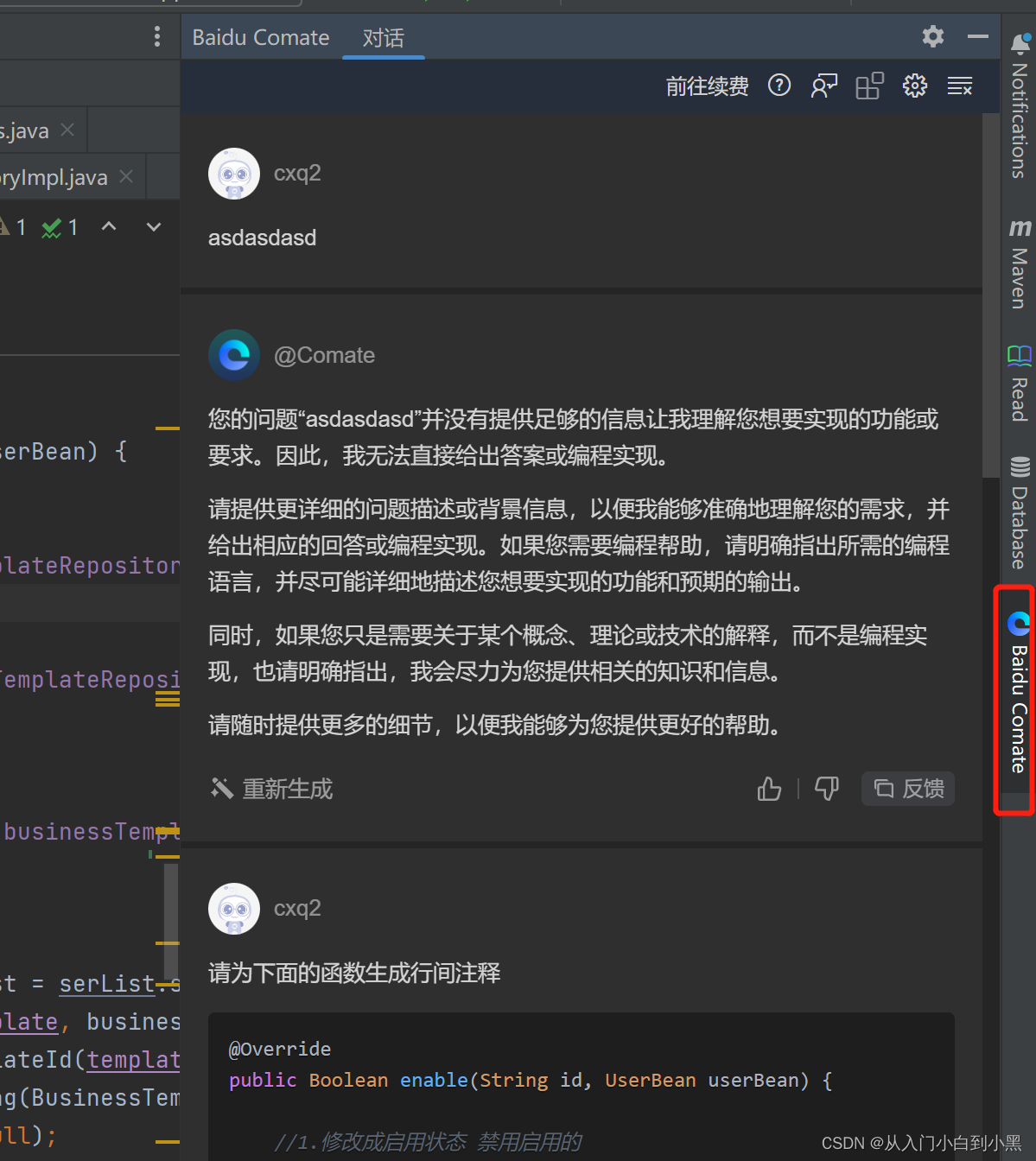This screenshot has width=1036, height=1161.
Task: Give thumbs down to Comate reply
Action: tap(827, 789)
